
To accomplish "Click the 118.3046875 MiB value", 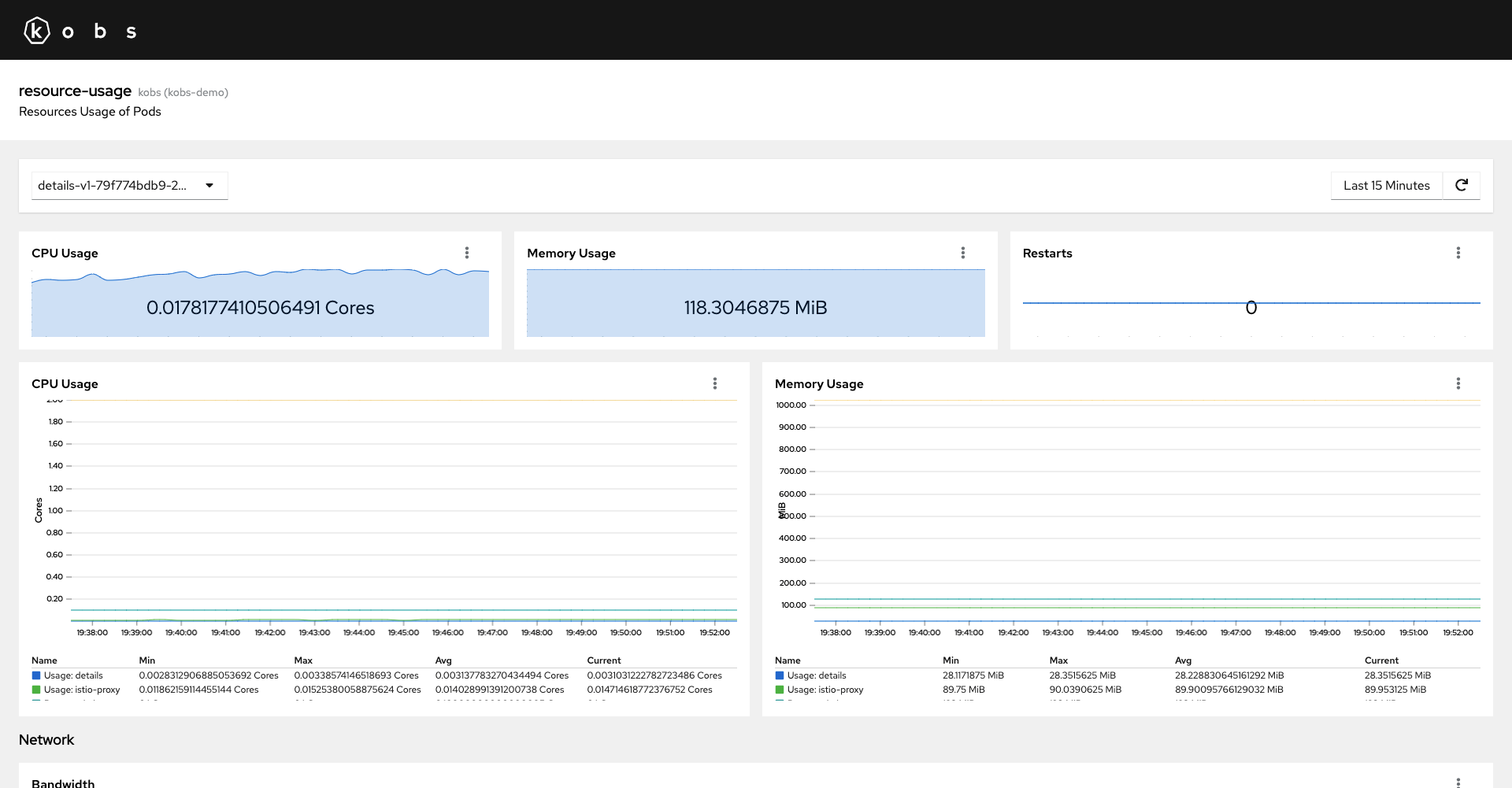I will (755, 308).
